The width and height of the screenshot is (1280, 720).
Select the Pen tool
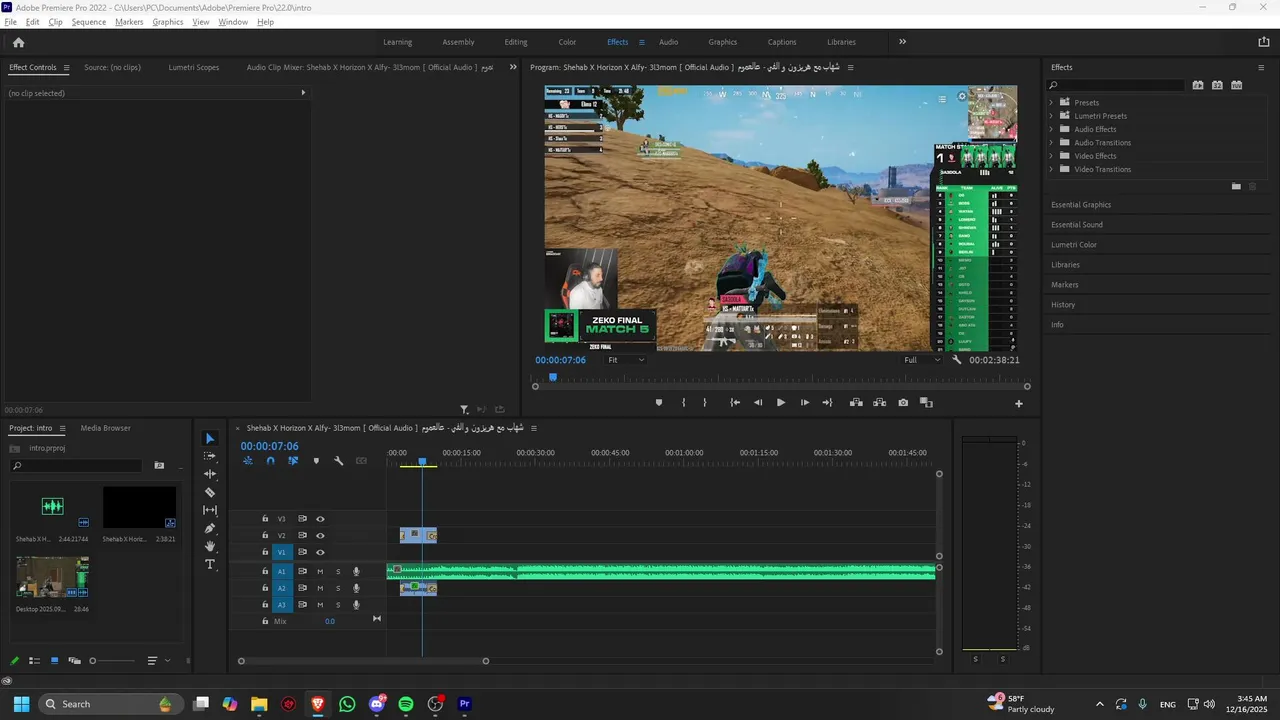tap(210, 528)
